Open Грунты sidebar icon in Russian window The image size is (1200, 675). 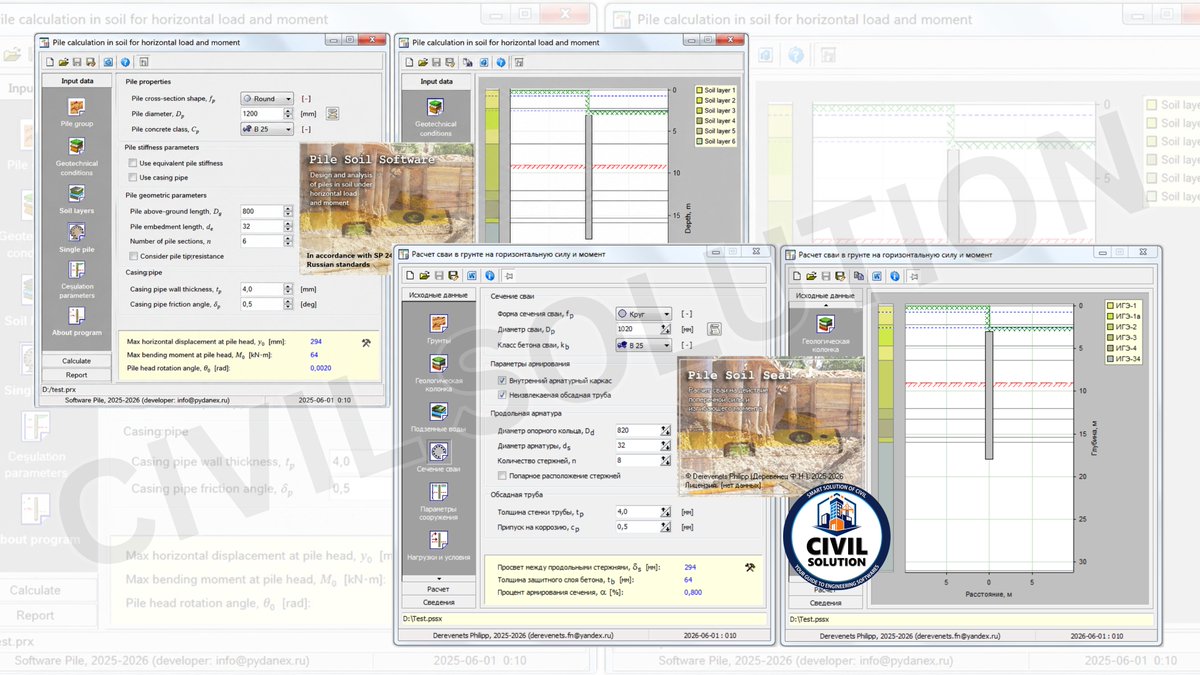(438, 323)
